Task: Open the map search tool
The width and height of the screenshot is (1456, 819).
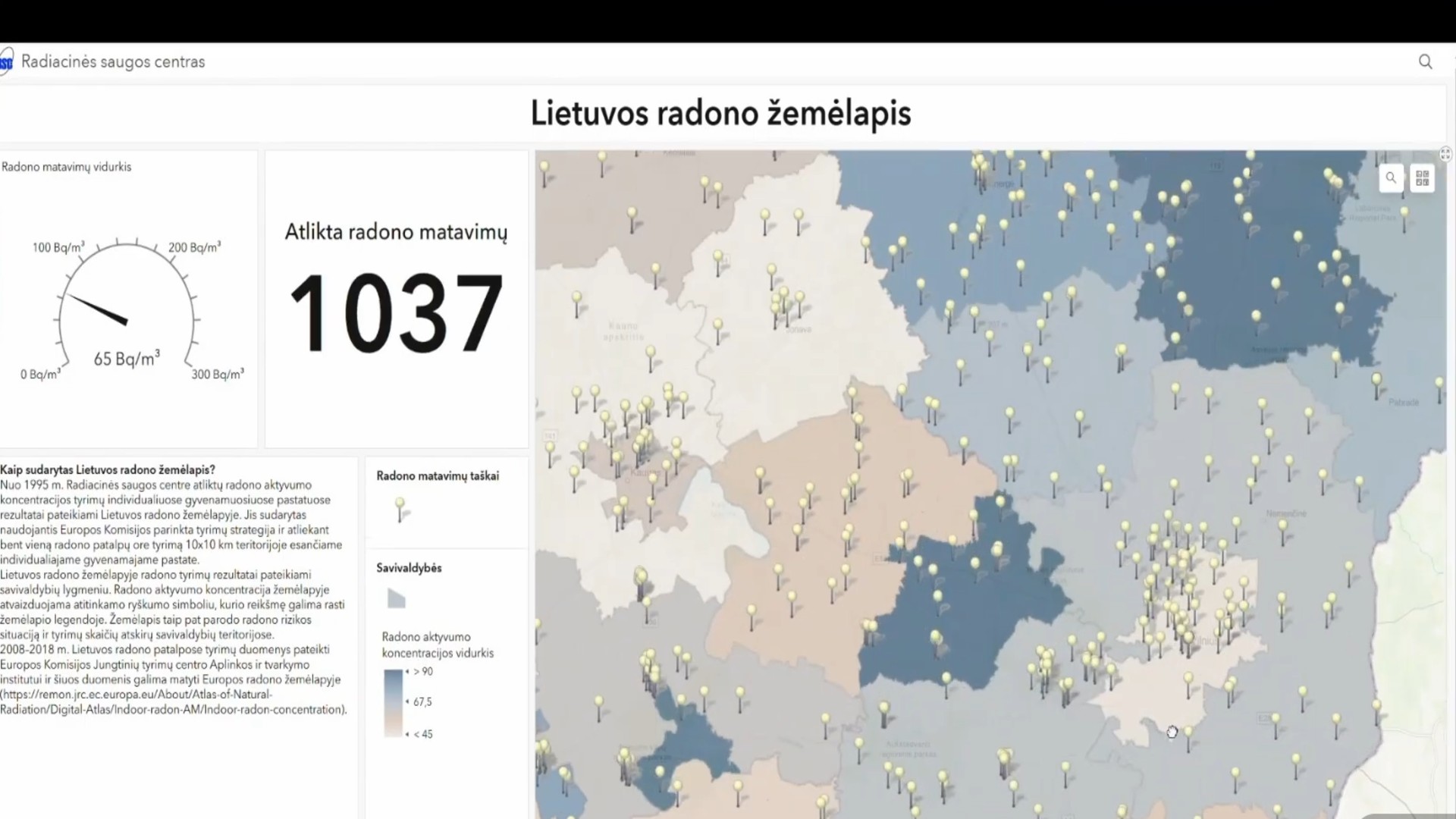Action: coord(1390,178)
